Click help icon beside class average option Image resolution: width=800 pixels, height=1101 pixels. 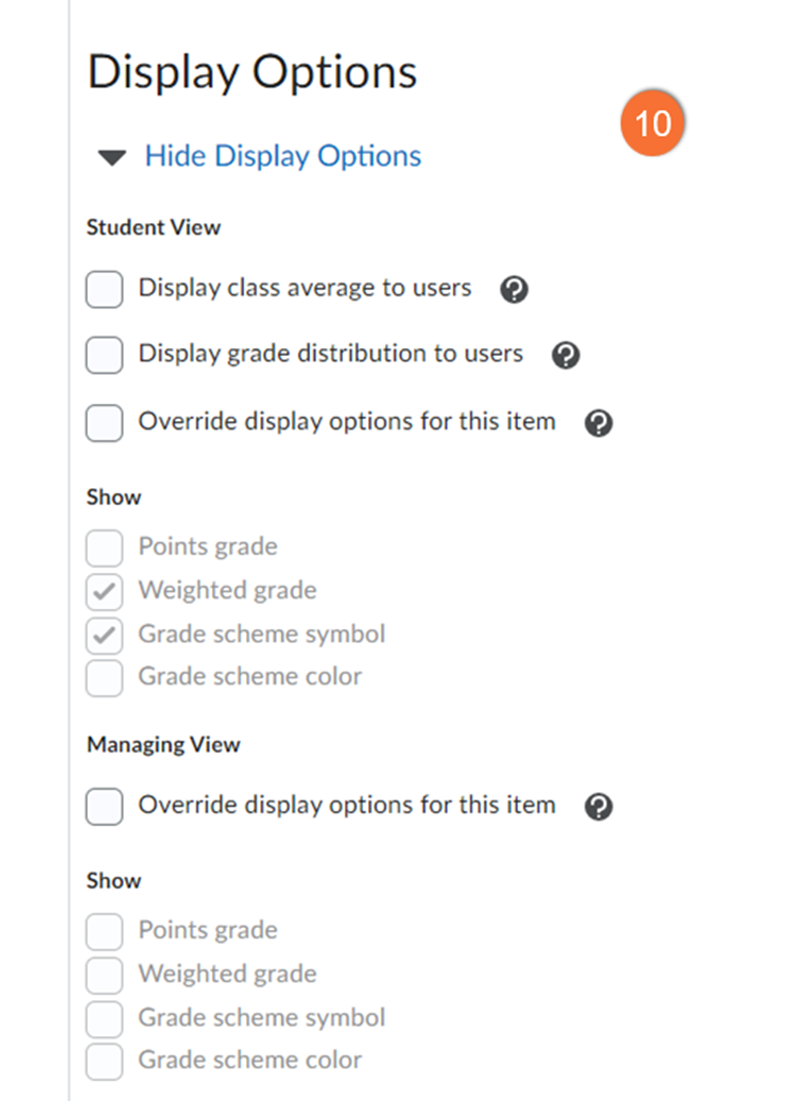coord(514,290)
